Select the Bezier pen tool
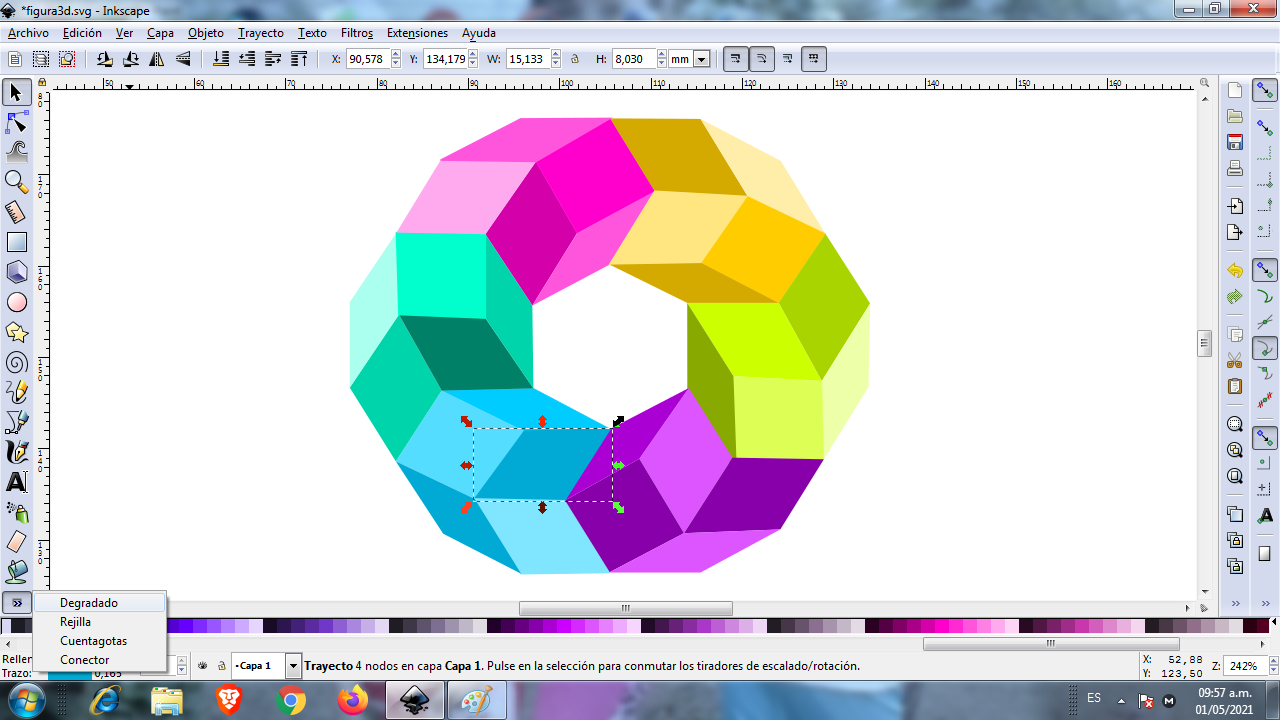1280x720 pixels. pyautogui.click(x=16, y=422)
